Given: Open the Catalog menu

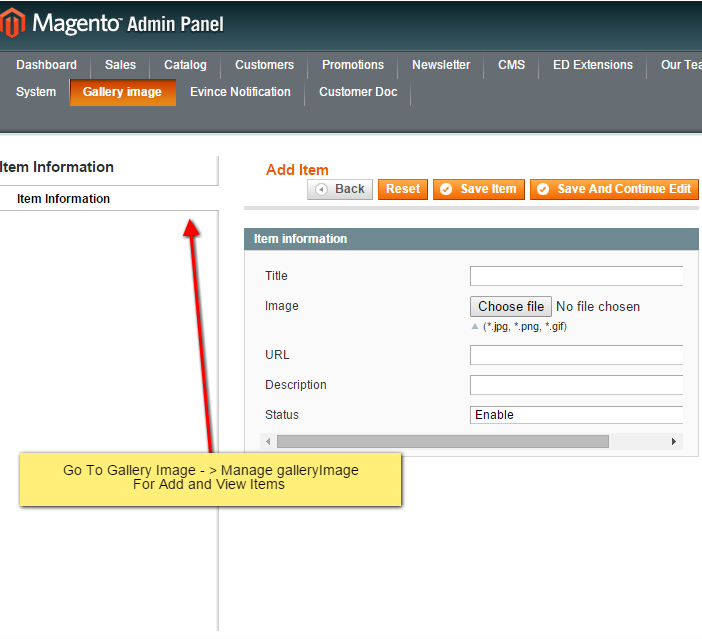Looking at the screenshot, I should (185, 65).
